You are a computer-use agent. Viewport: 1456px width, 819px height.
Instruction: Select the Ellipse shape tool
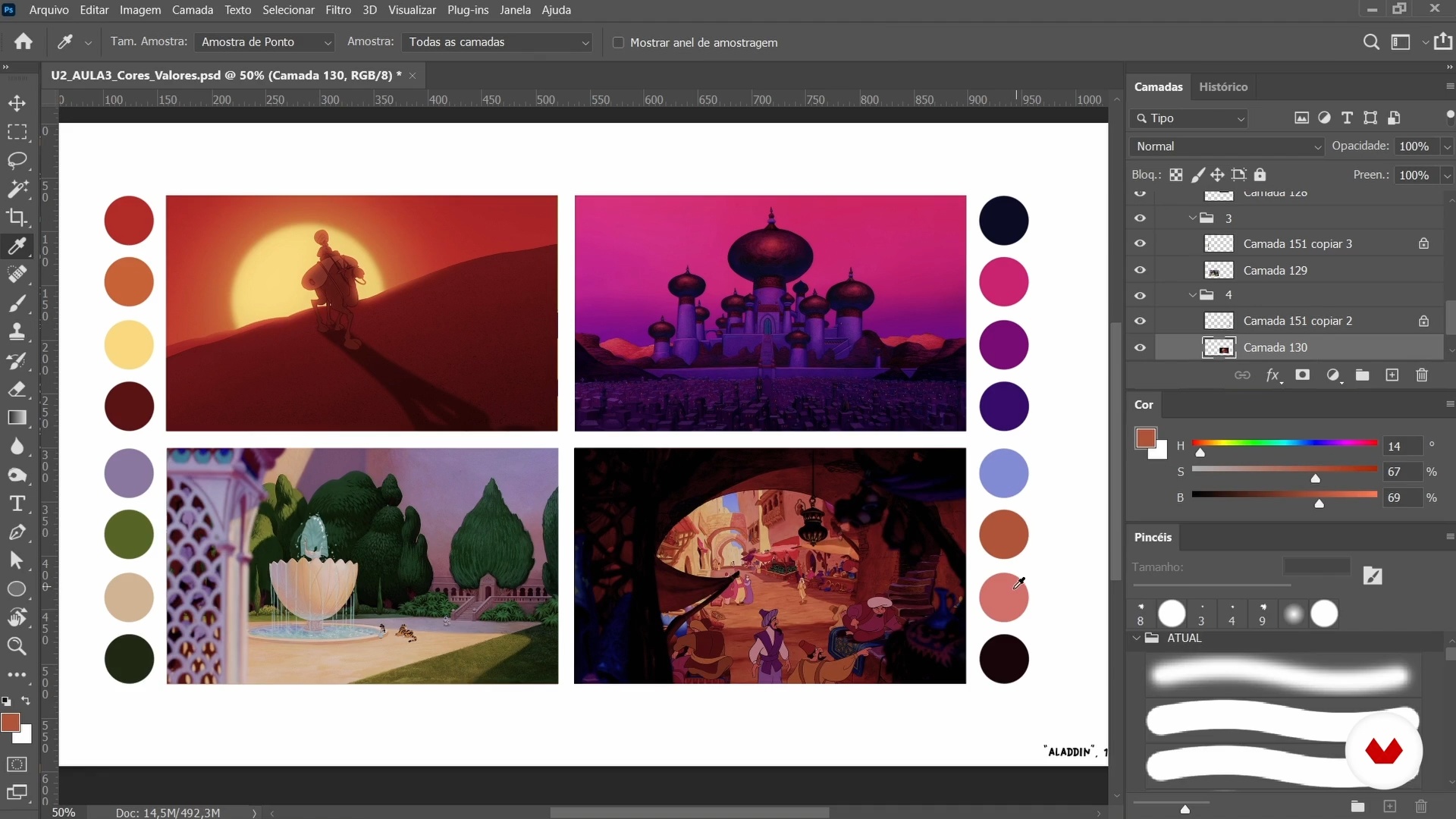[x=17, y=589]
